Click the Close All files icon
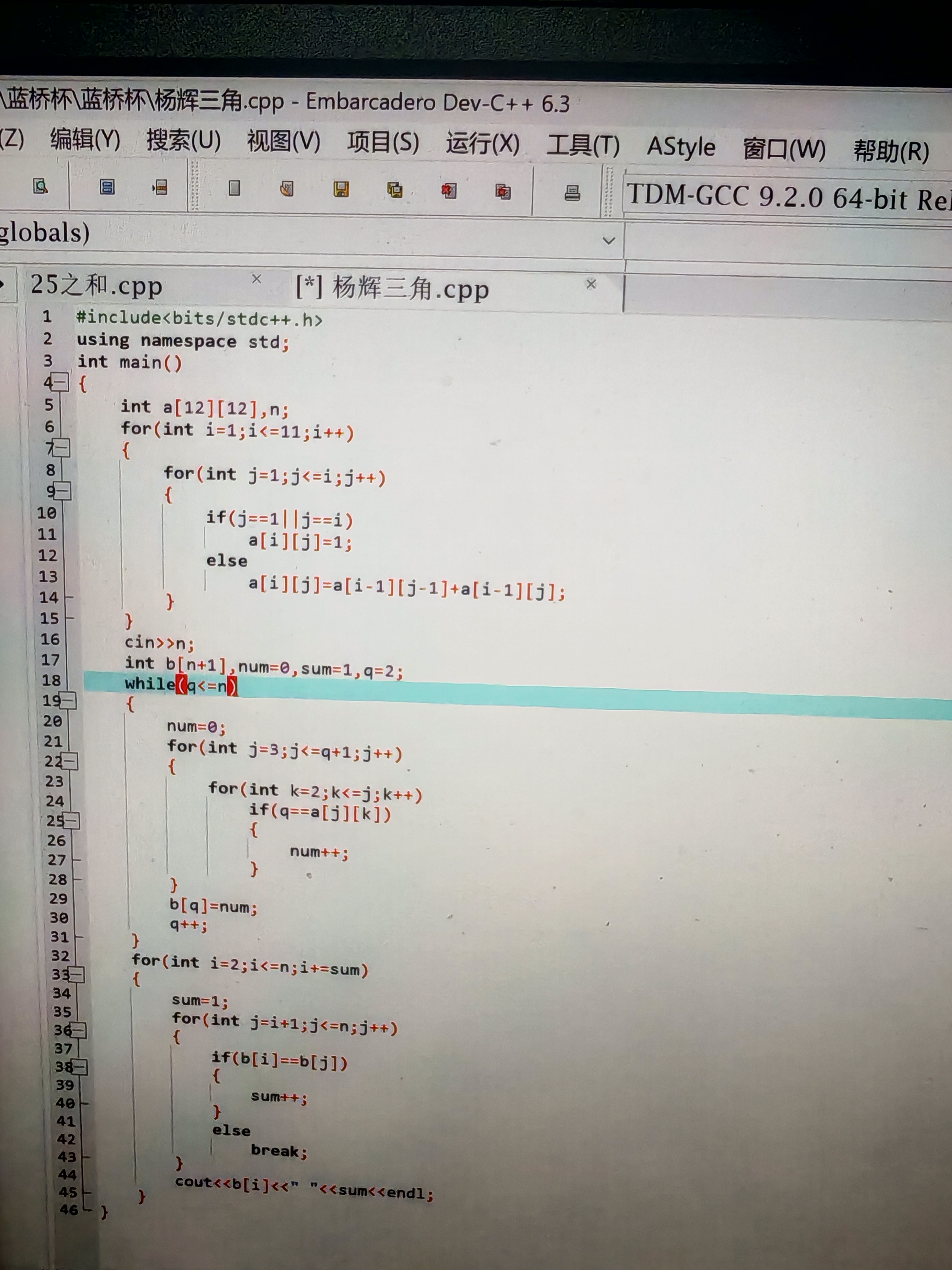952x1270 pixels. (503, 191)
